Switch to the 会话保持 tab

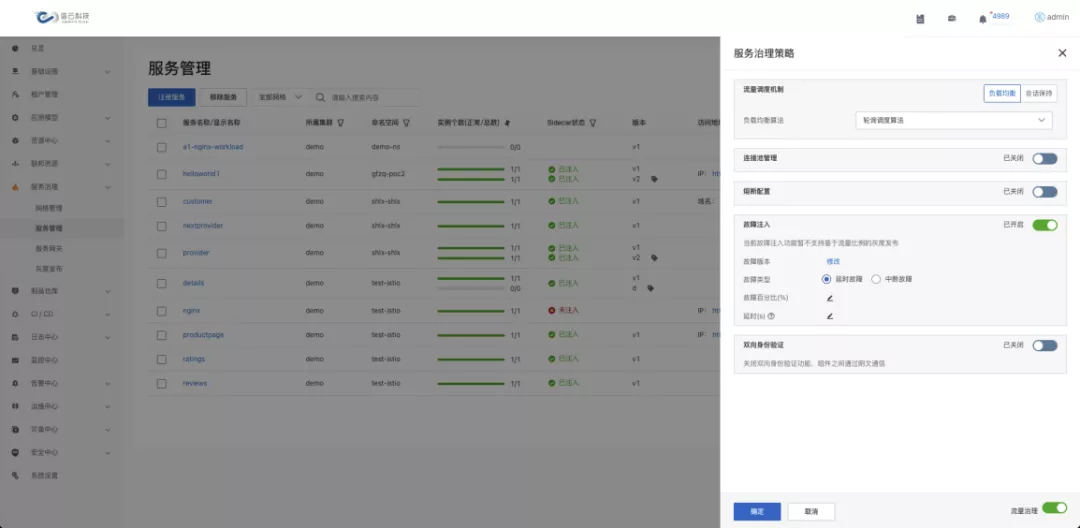click(x=1038, y=93)
